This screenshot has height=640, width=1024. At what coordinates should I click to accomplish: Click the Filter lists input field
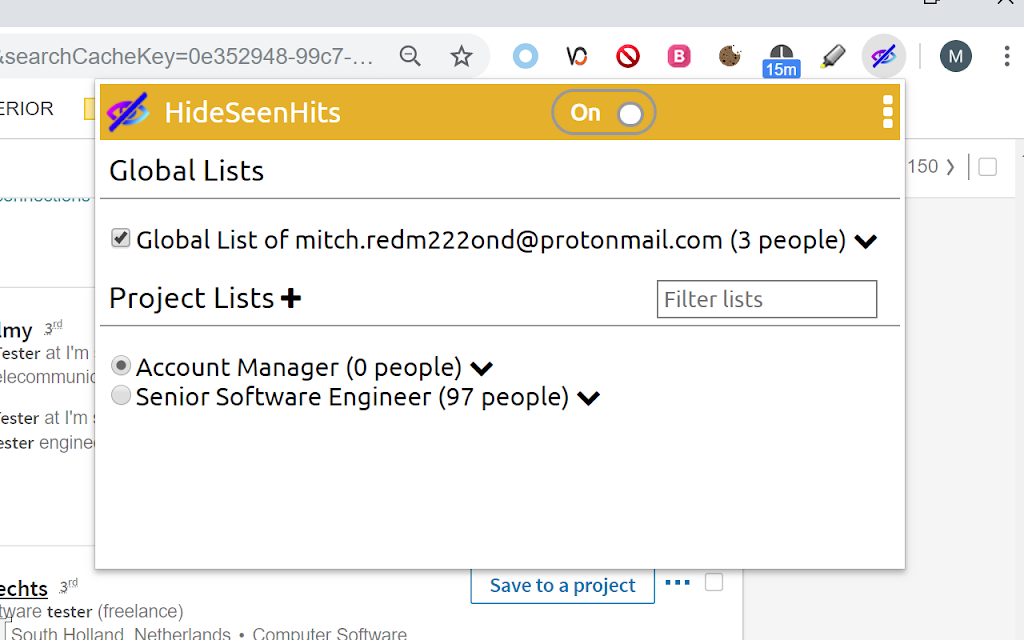(x=766, y=299)
